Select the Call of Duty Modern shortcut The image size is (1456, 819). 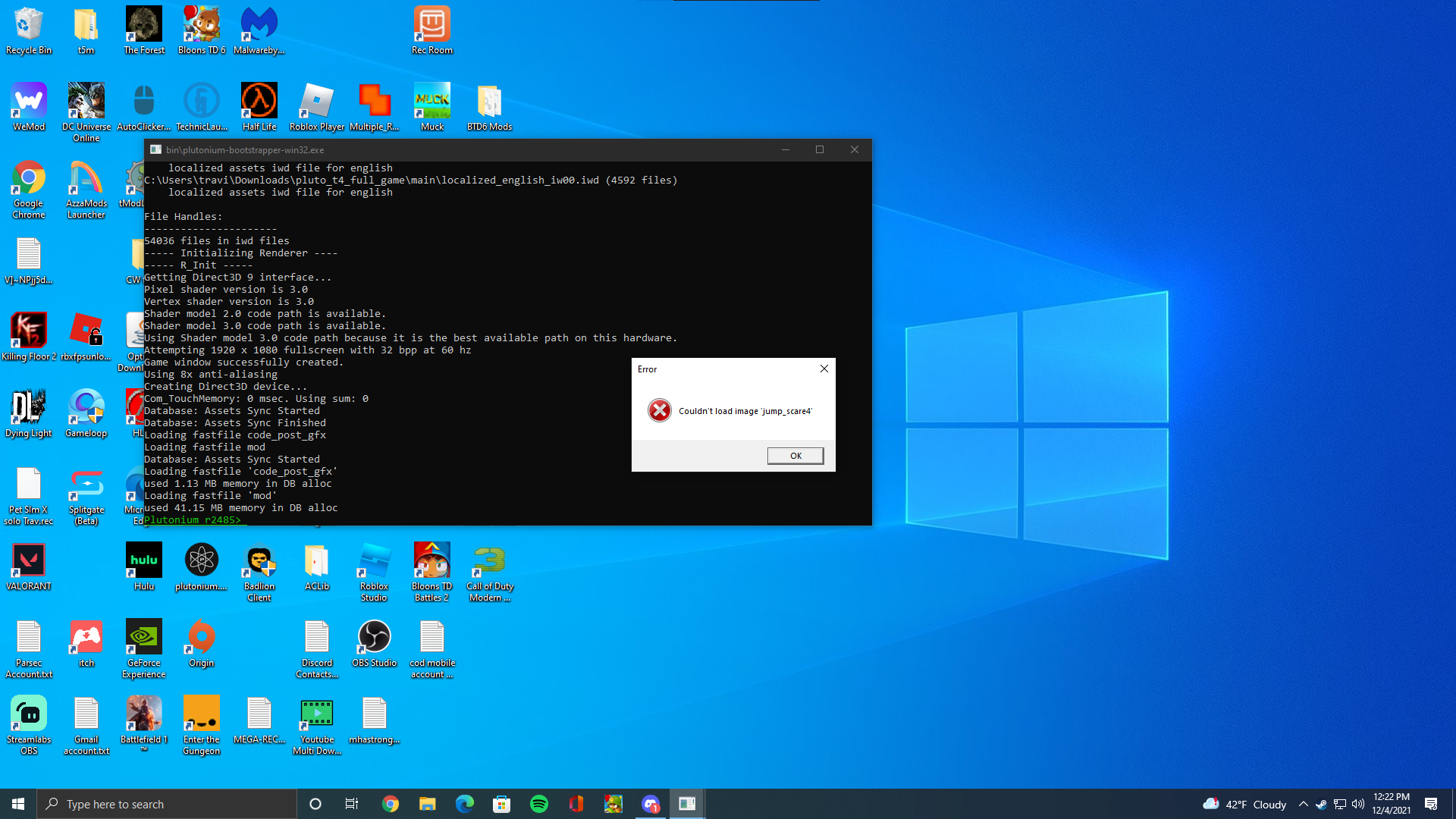pos(490,572)
